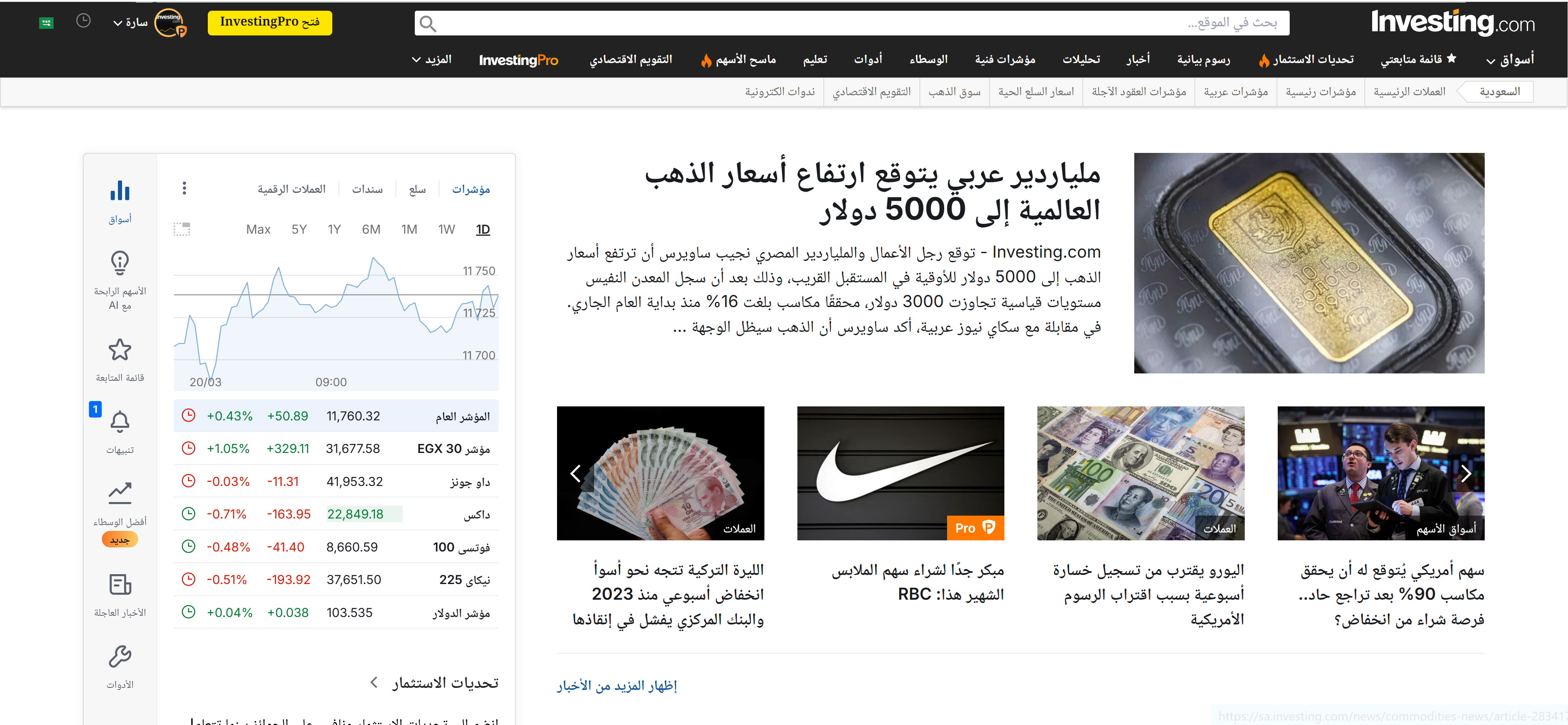
Task: Expand the تحديات الاستثمار section chevron
Action: (374, 683)
